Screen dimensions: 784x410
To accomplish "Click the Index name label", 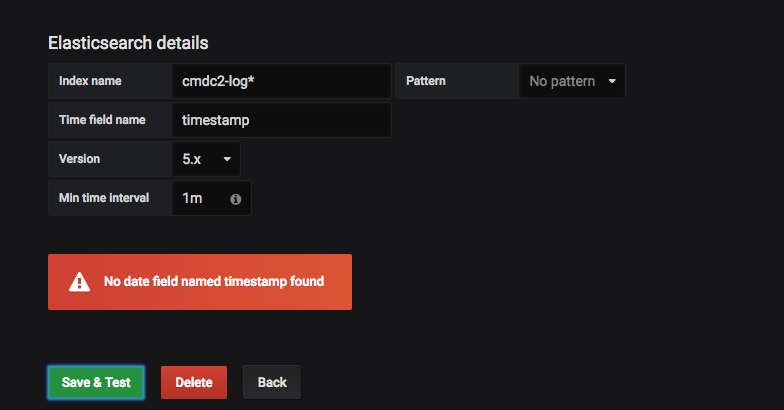I will 90,81.
